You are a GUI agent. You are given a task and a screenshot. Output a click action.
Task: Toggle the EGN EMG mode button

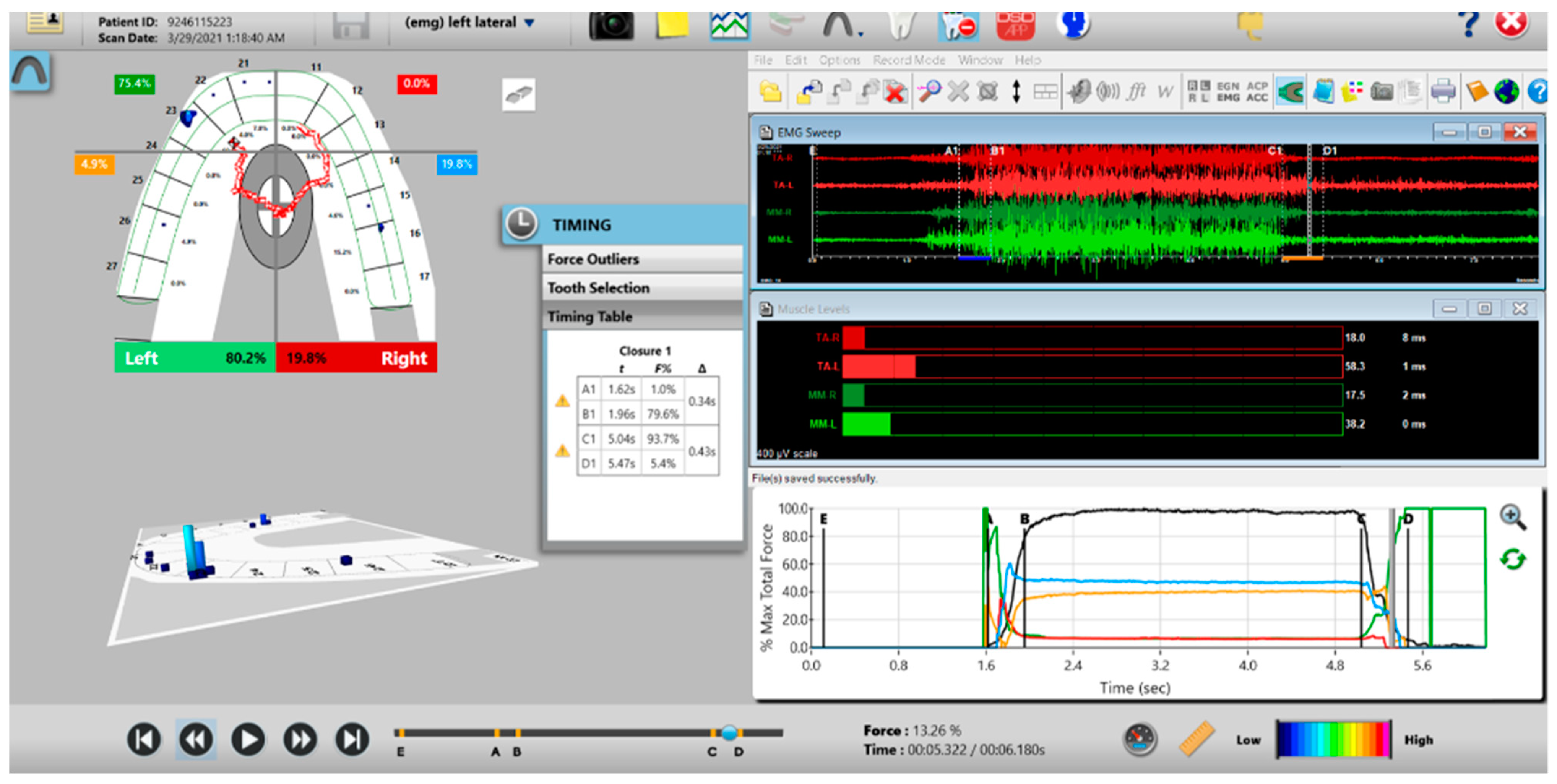(x=1227, y=91)
